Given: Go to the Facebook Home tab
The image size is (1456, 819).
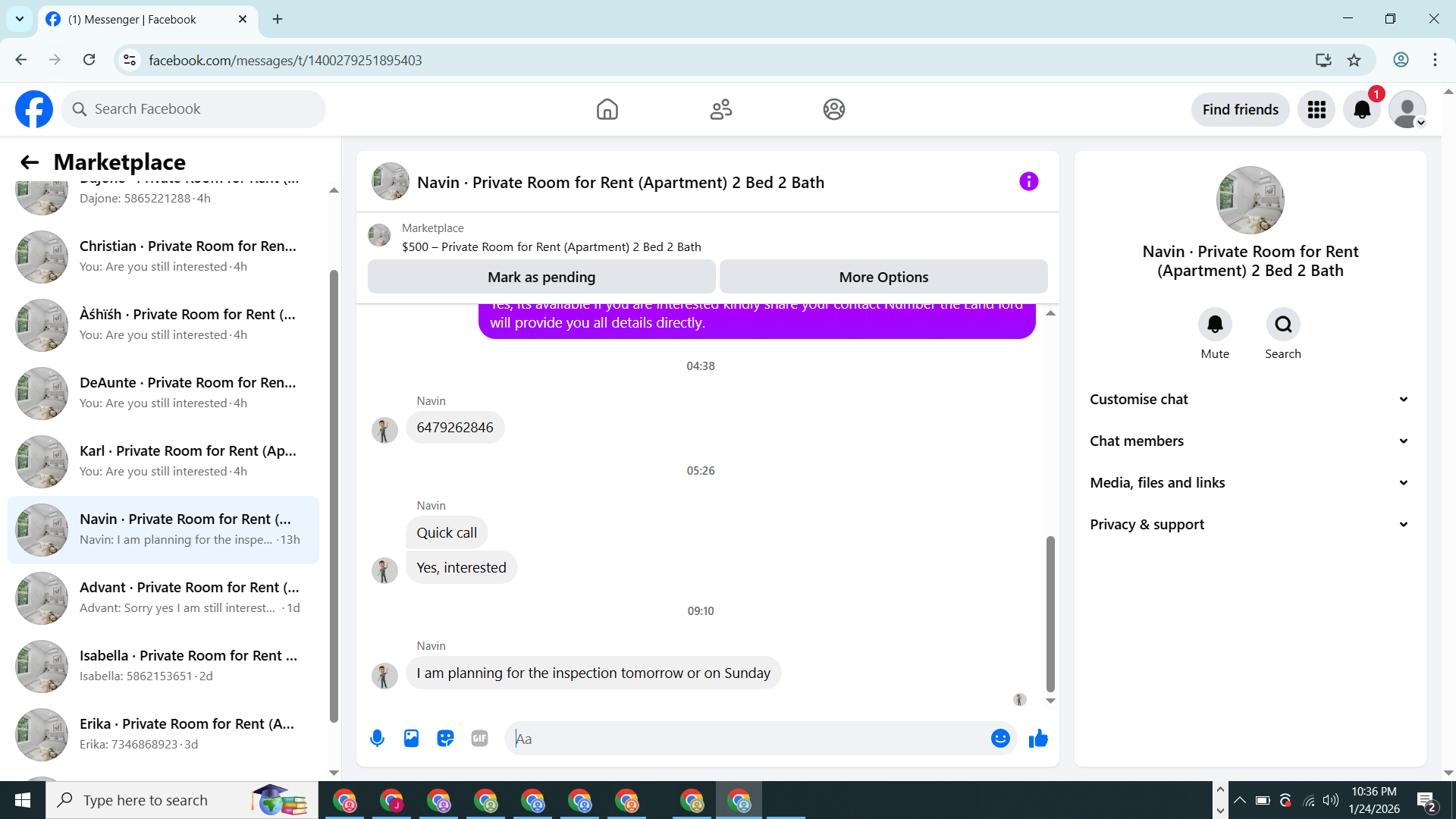Looking at the screenshot, I should pyautogui.click(x=607, y=110).
